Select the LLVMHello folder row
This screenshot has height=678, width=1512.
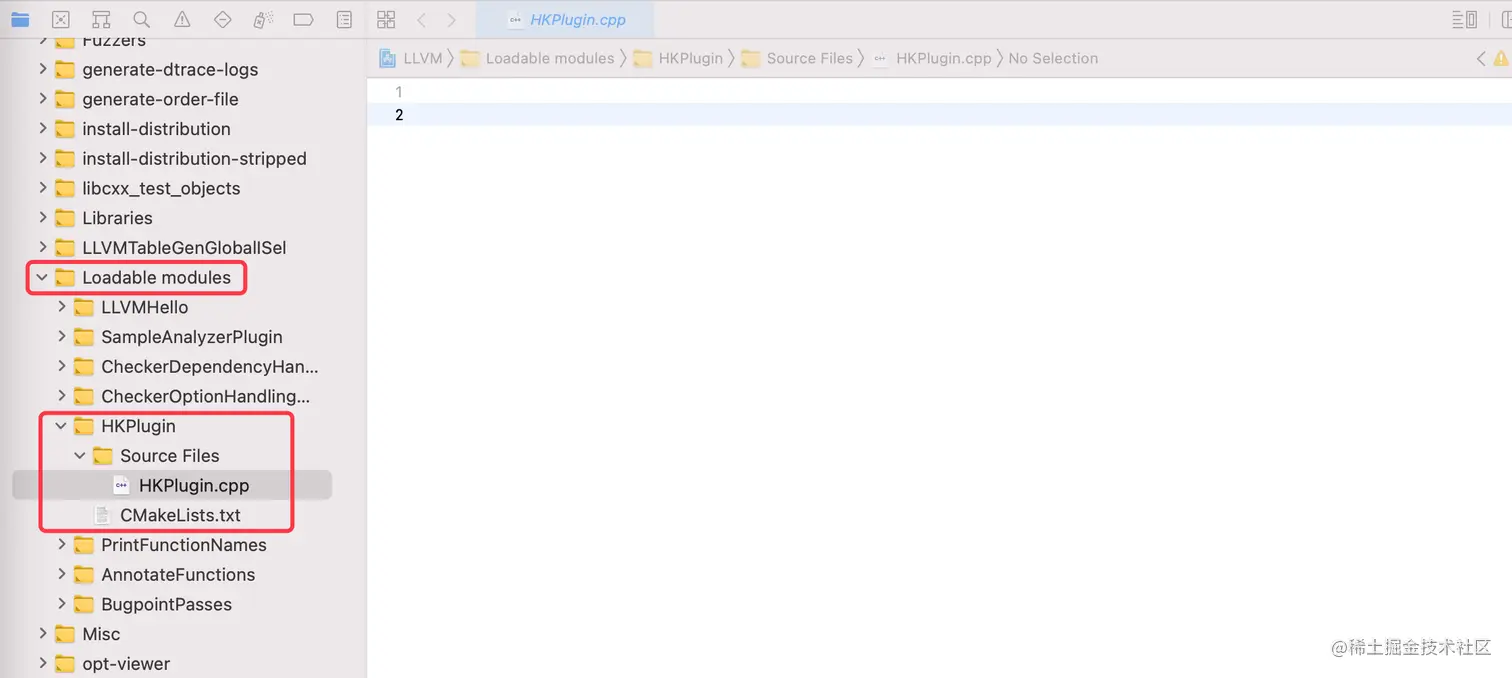pyautogui.click(x=172, y=307)
